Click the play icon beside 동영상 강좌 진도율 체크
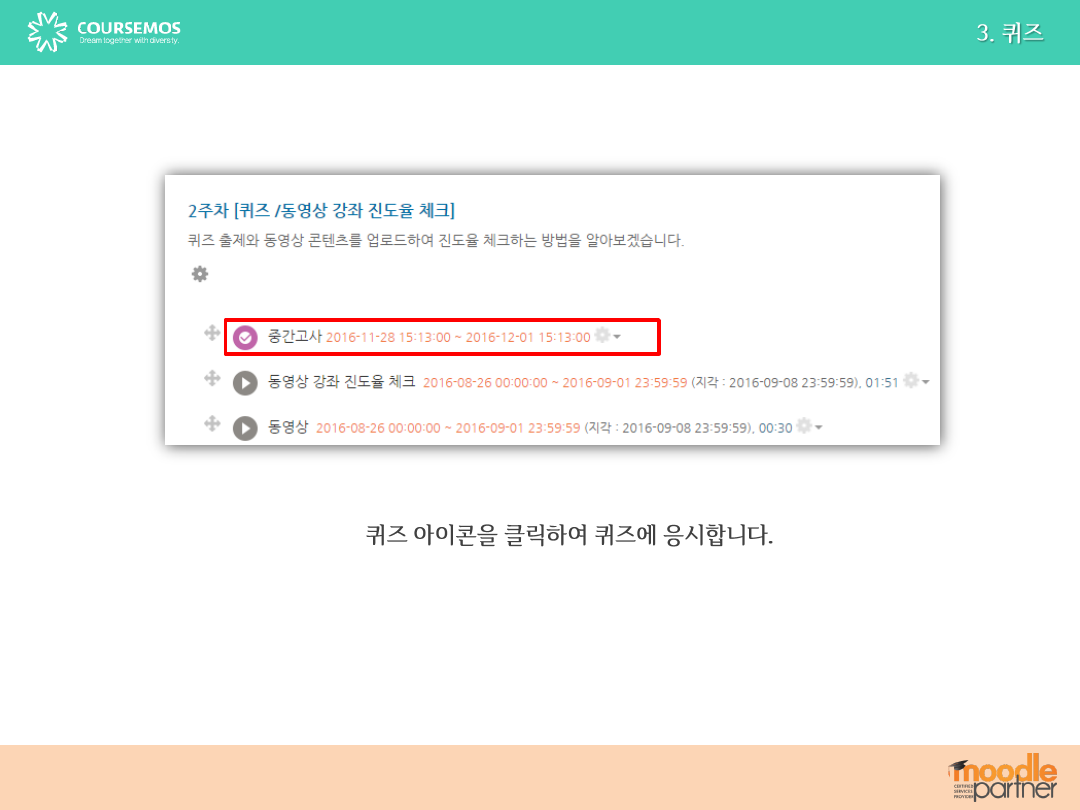The height and width of the screenshot is (810, 1080). [245, 383]
